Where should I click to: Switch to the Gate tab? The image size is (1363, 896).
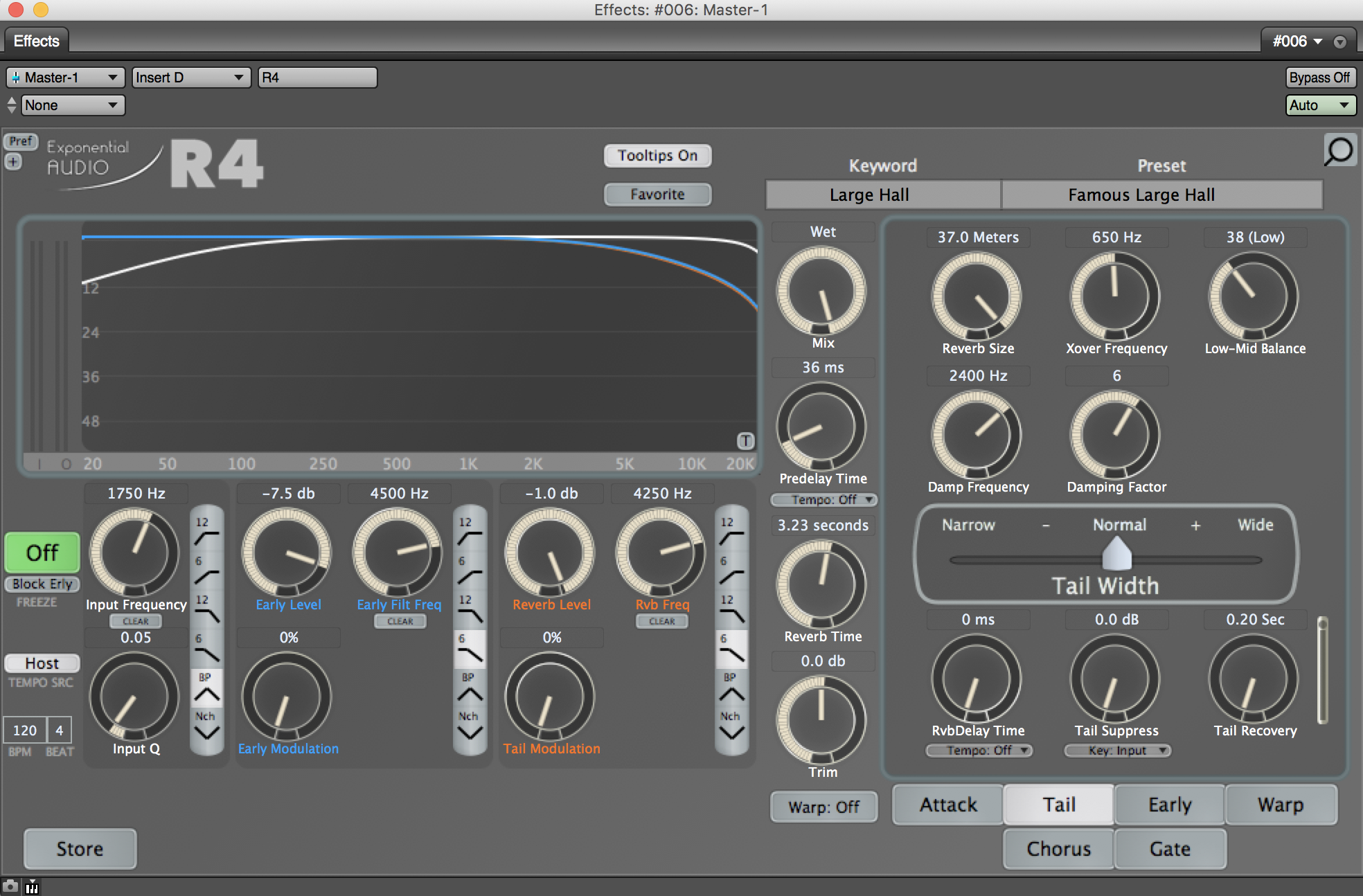[1170, 849]
